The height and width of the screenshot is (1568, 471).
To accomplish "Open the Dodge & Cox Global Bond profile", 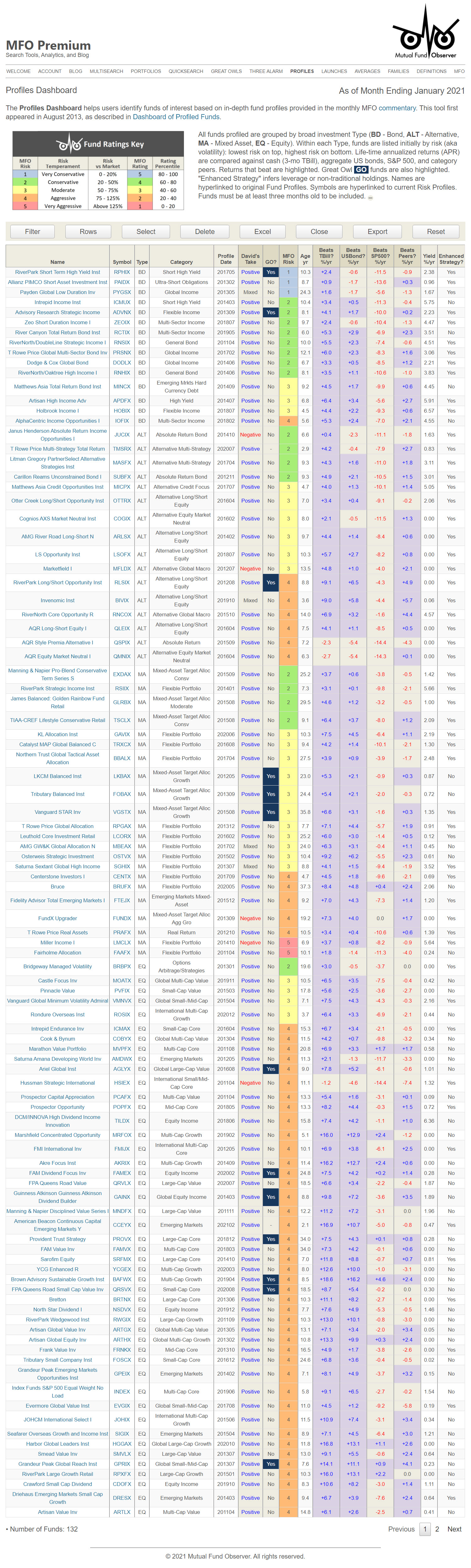I will (x=57, y=363).
